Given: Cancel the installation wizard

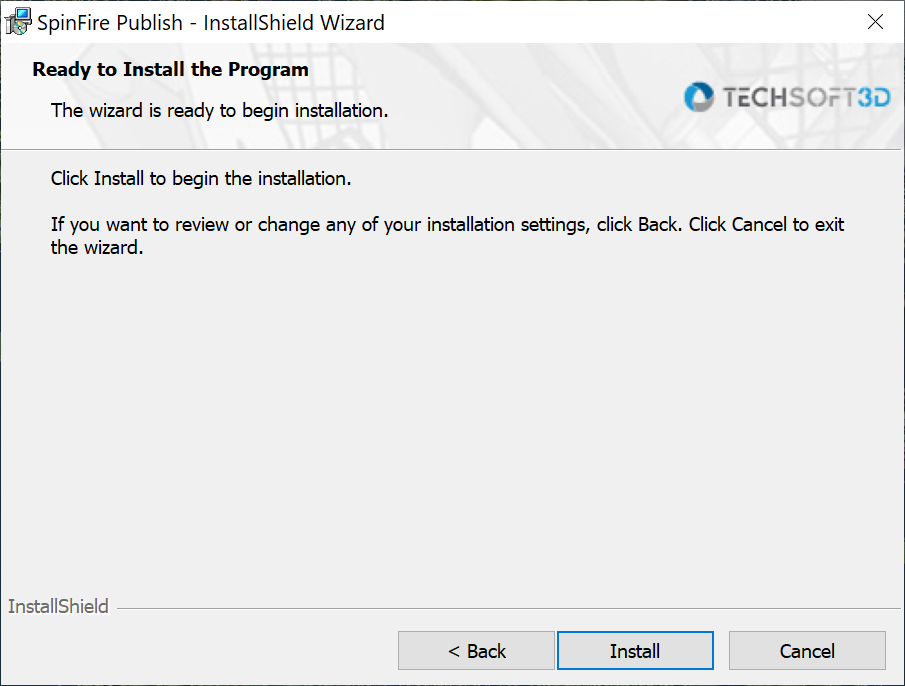Looking at the screenshot, I should click(807, 651).
